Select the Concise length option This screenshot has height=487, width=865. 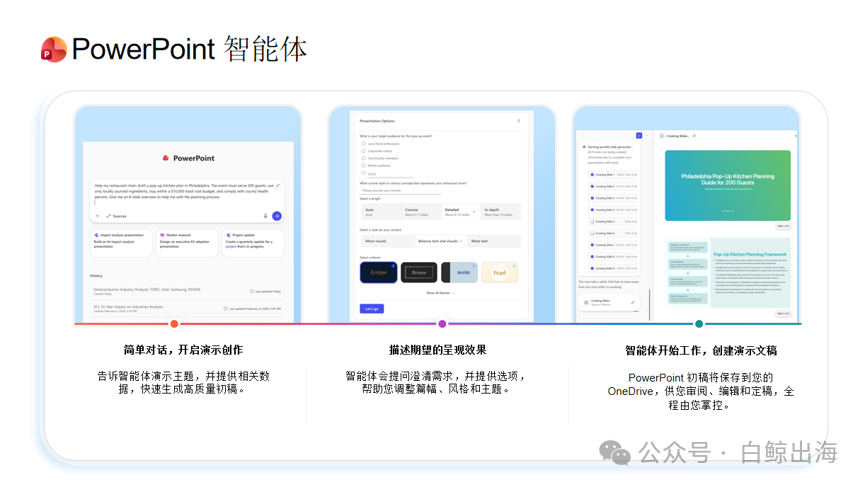tap(421, 212)
